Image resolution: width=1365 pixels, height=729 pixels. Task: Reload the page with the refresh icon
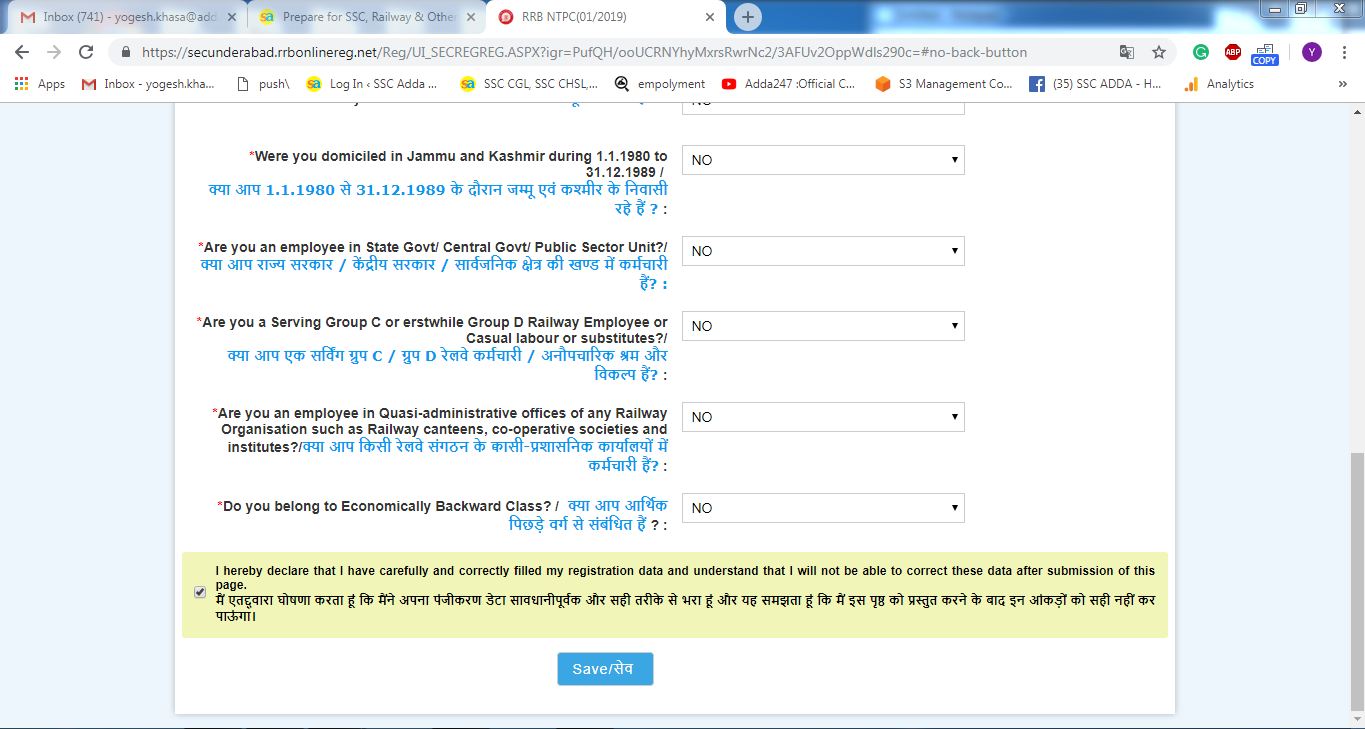[86, 52]
